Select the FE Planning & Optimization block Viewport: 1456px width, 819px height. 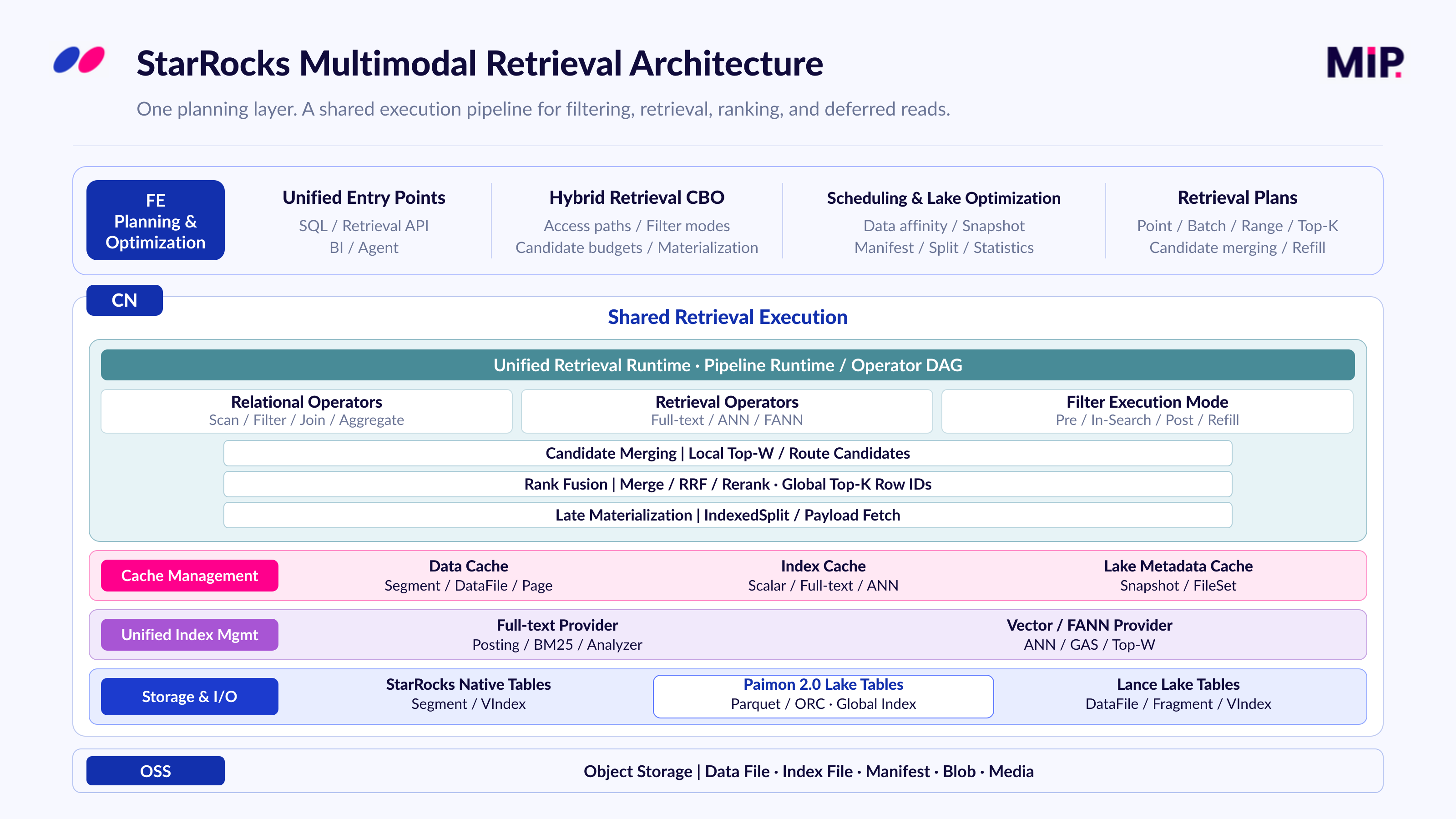pos(156,220)
